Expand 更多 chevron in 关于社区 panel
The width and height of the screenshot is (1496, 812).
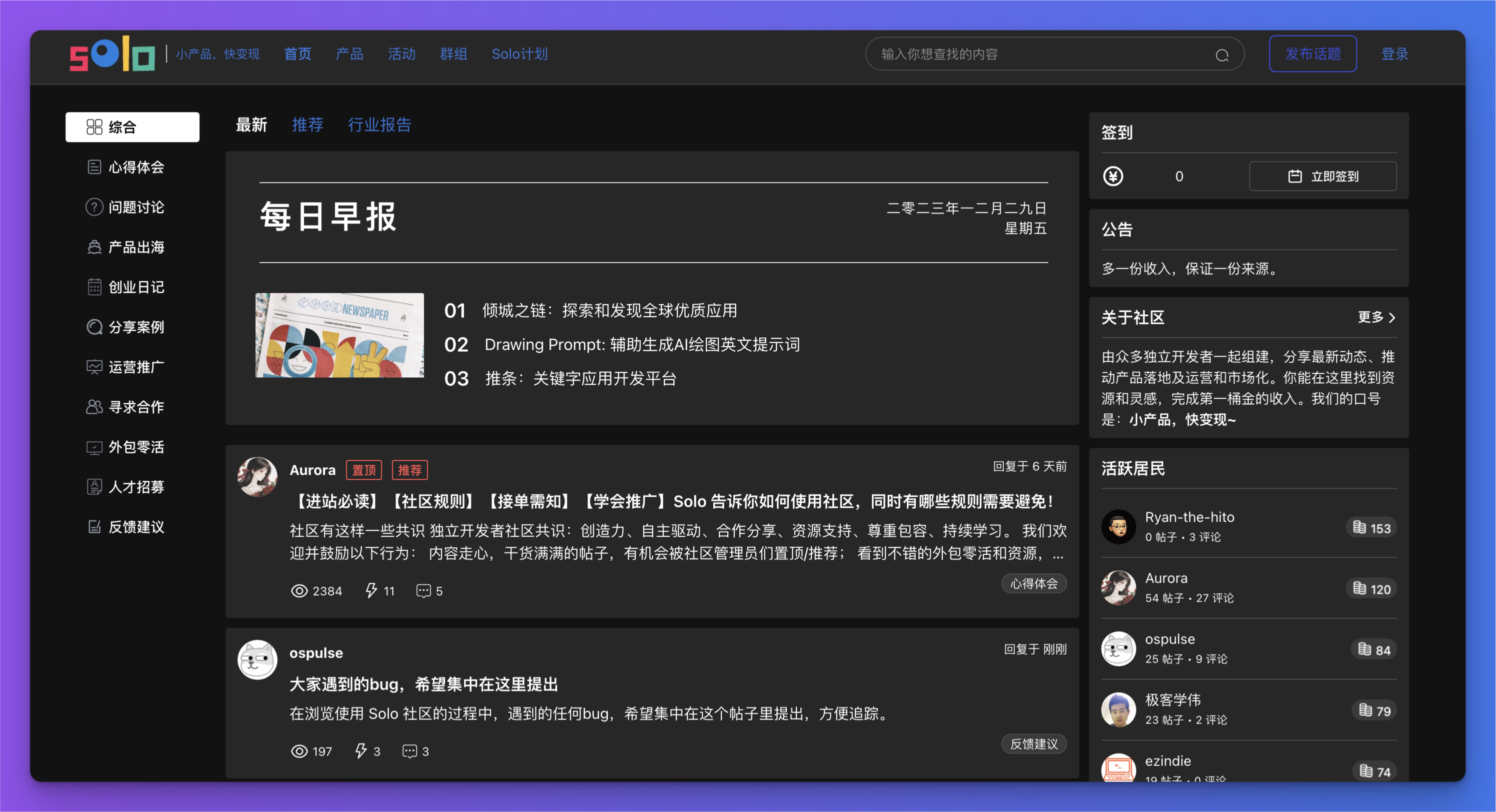1377,317
